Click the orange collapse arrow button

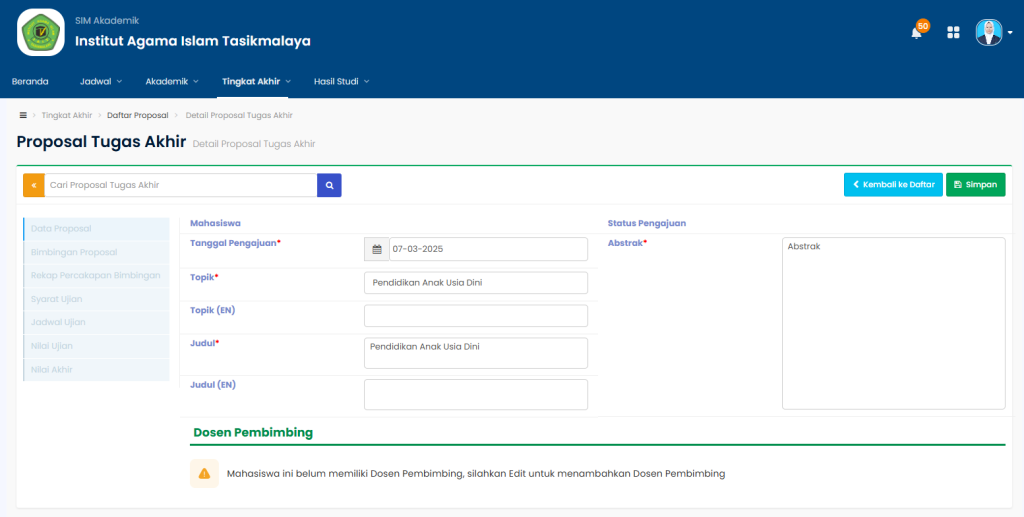34,185
